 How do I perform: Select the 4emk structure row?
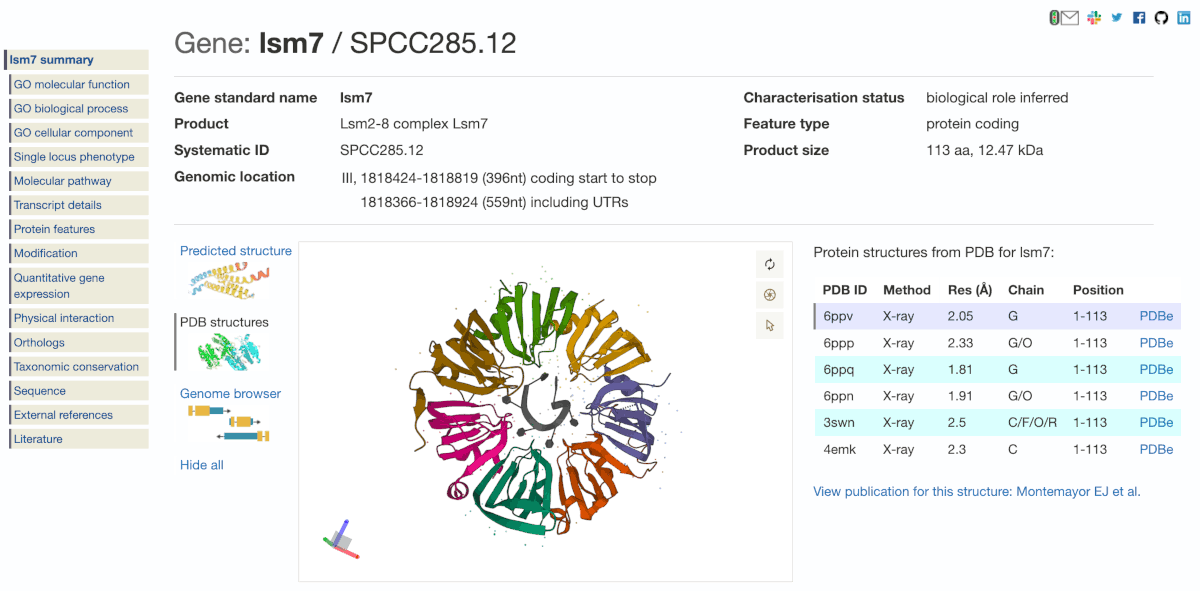coord(997,450)
